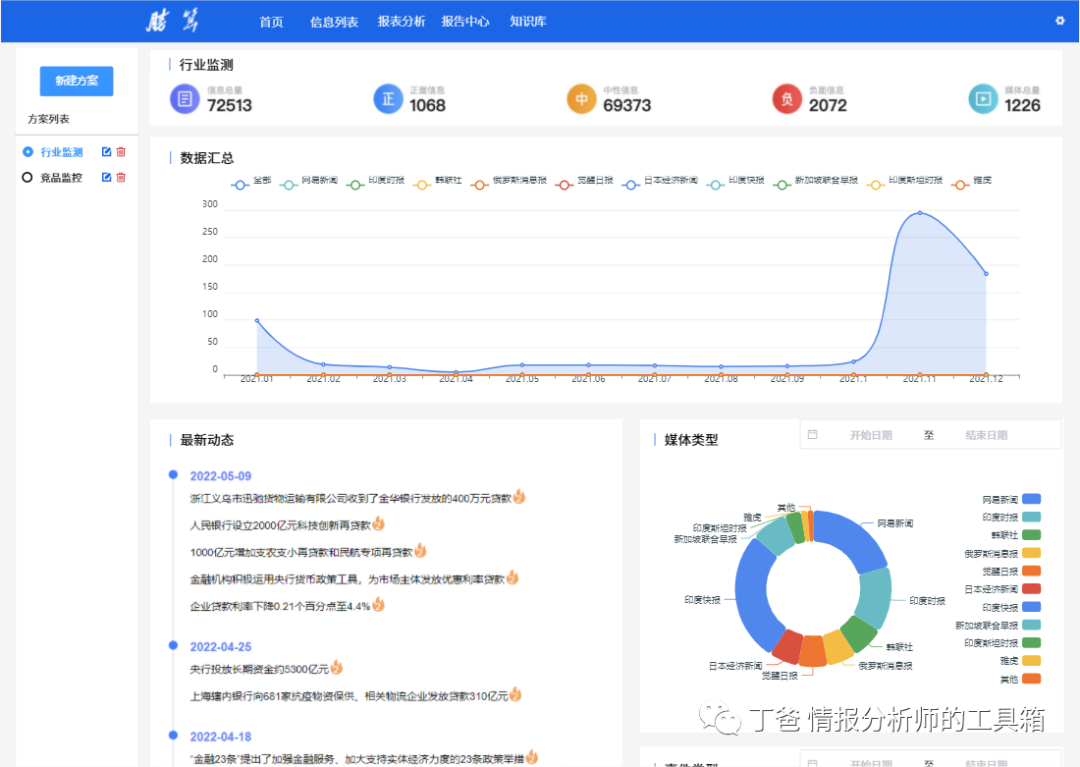This screenshot has height=767, width=1080.
Task: Click the 结束日期 field in 媒体类型 panel
Action: pos(986,435)
